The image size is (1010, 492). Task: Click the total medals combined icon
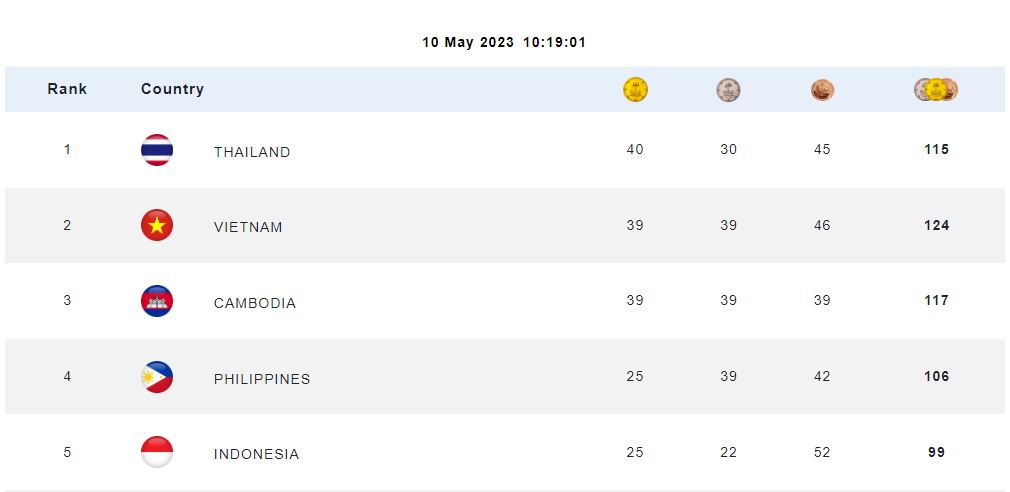coord(935,90)
